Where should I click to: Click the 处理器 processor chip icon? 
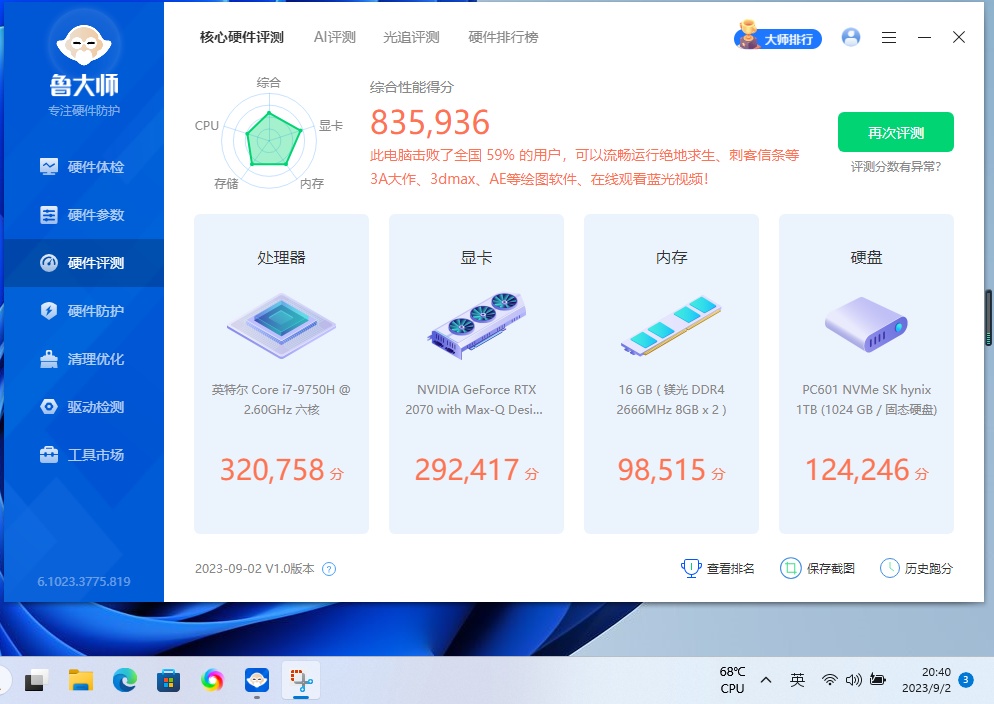point(281,326)
